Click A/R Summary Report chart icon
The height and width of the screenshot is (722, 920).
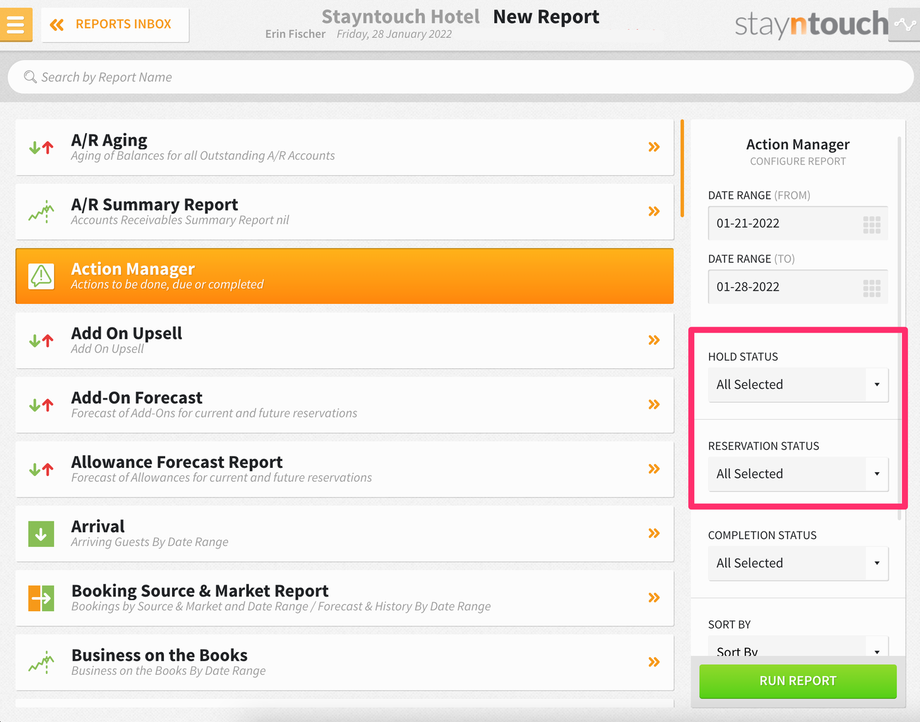[41, 212]
